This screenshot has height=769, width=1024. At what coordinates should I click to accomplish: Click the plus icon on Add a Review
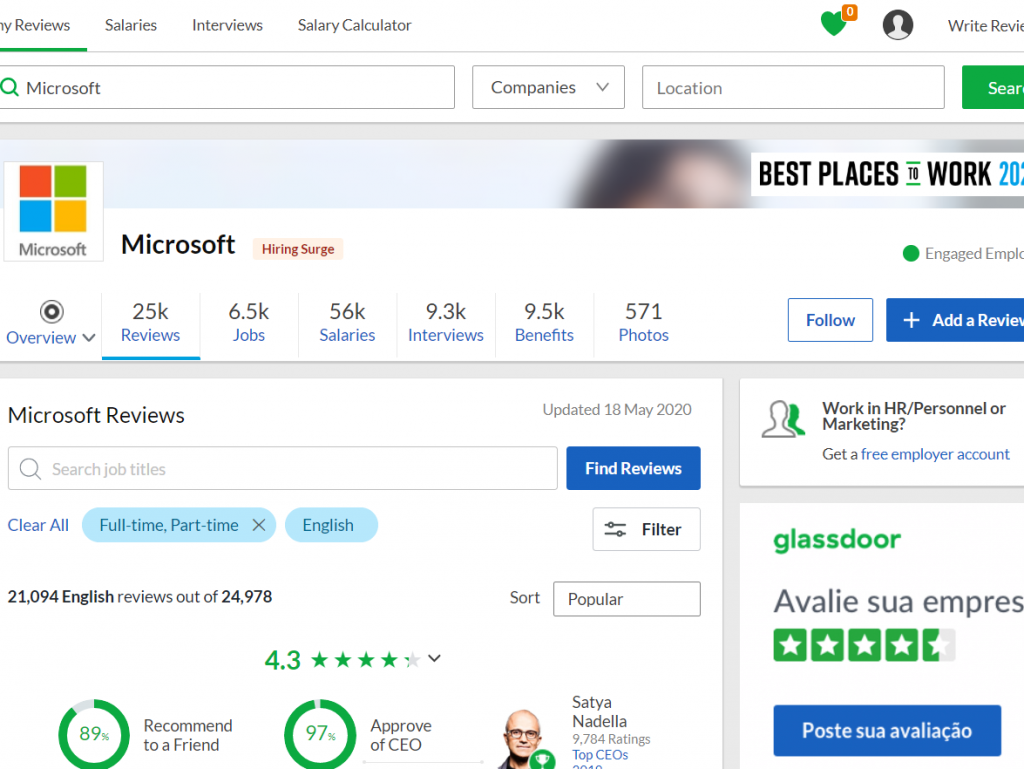point(911,320)
